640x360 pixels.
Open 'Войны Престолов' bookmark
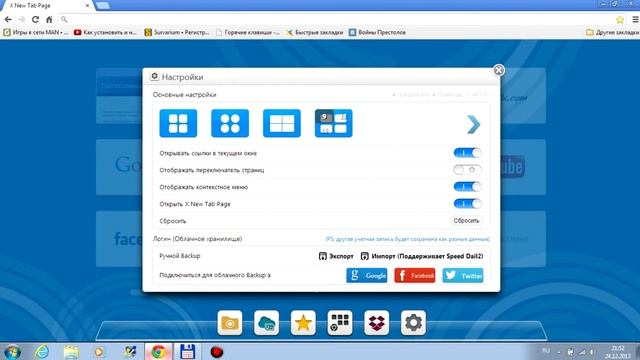pyautogui.click(x=377, y=32)
